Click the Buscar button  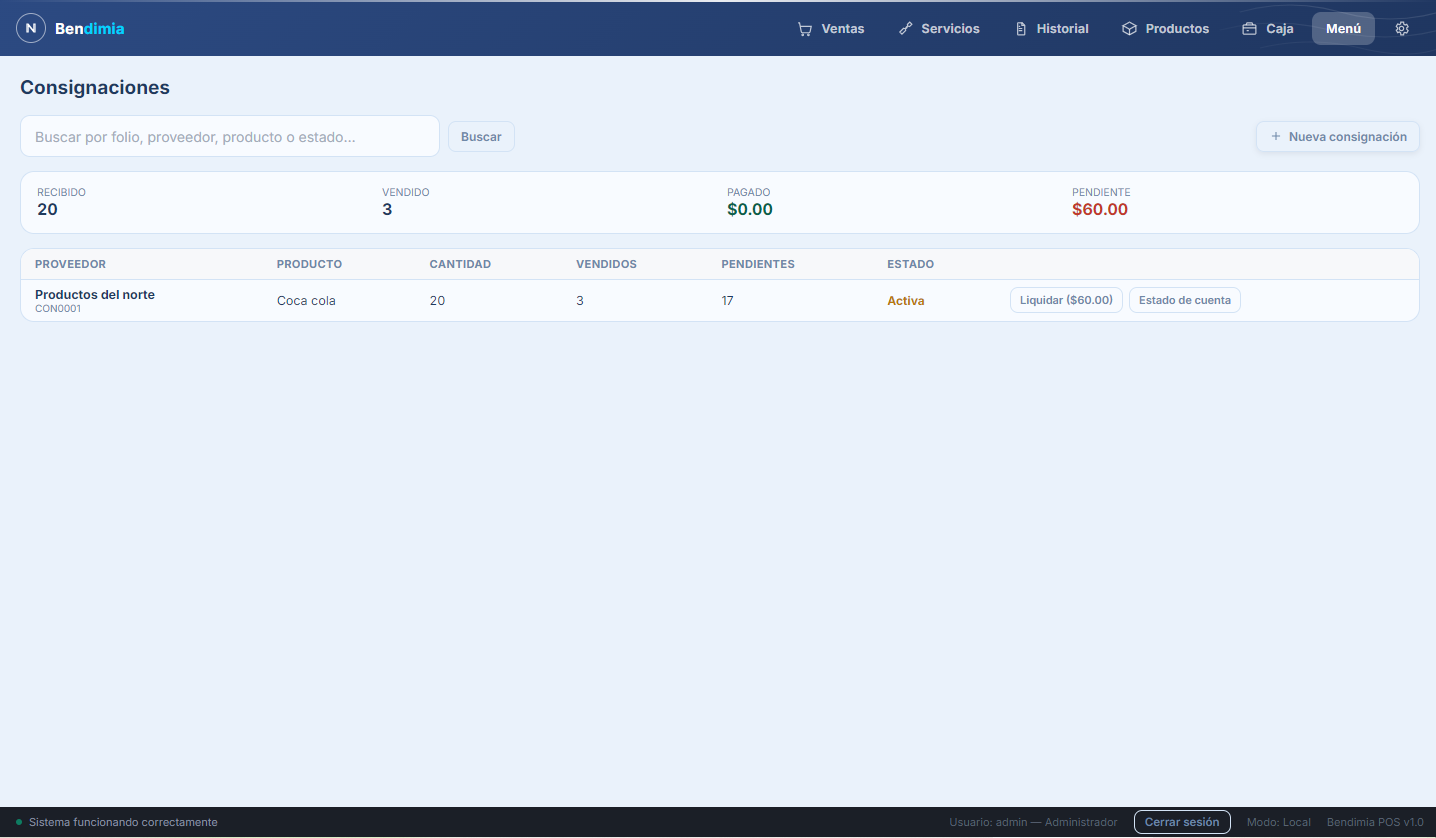tap(481, 137)
